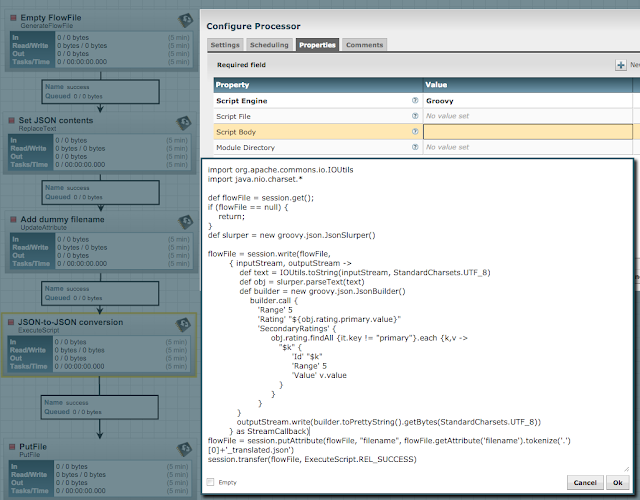Click the 'builder.call {' line in script

(274, 301)
